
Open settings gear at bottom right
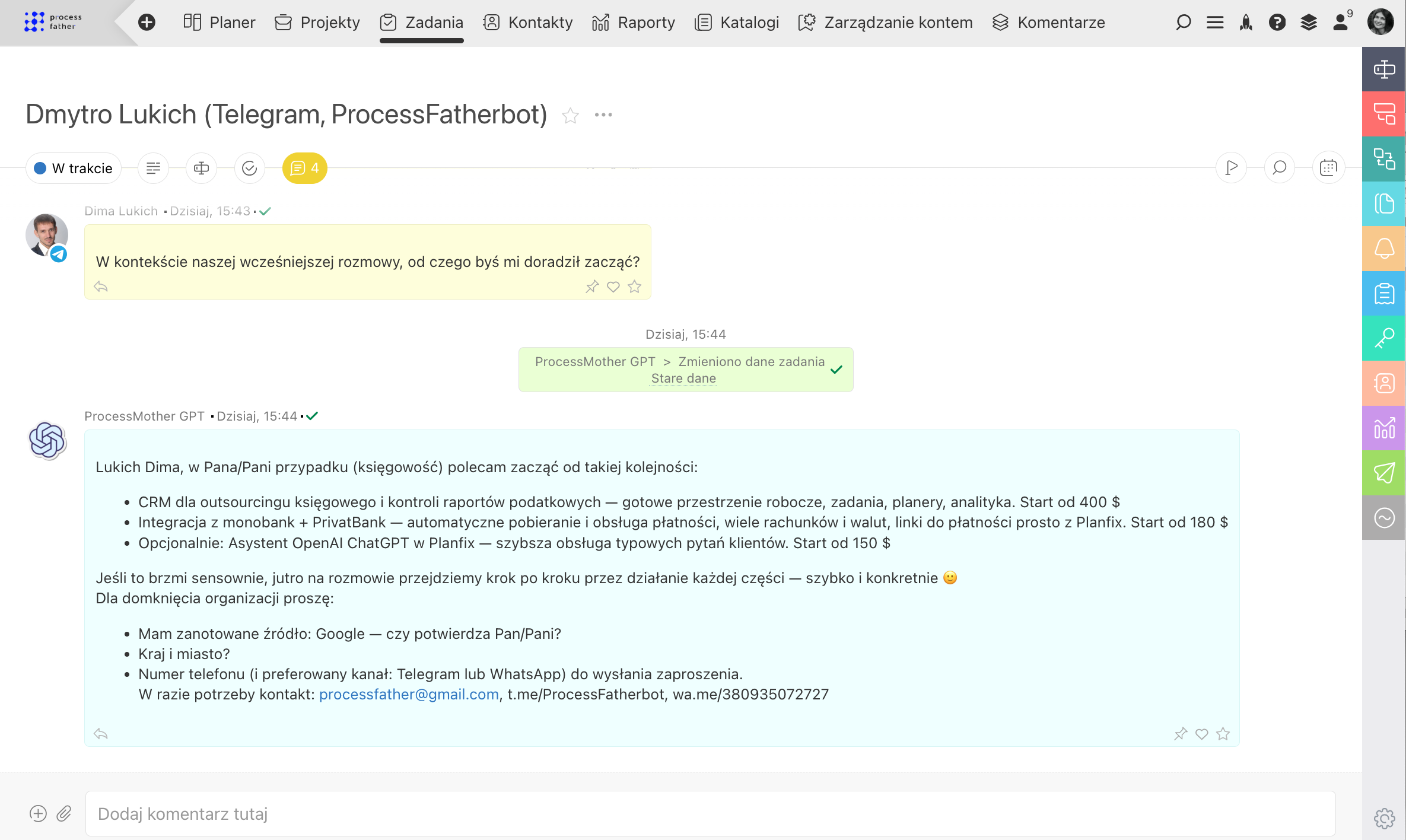[x=1383, y=819]
